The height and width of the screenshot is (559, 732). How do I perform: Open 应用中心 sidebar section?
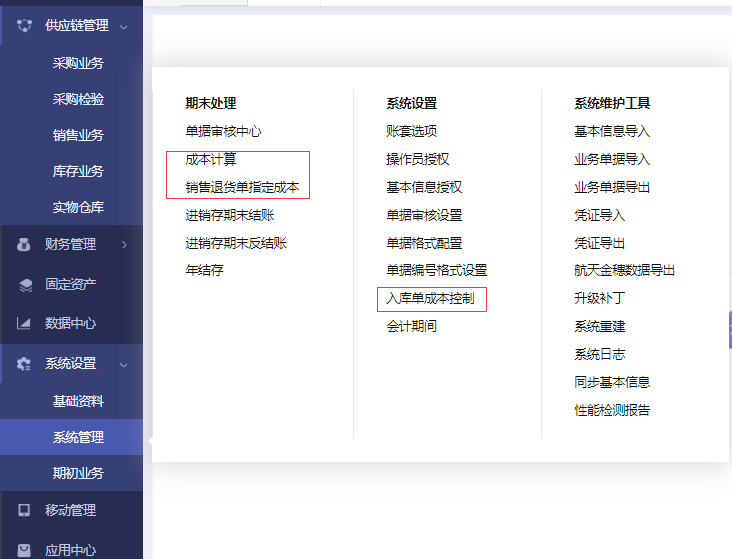coord(71,550)
